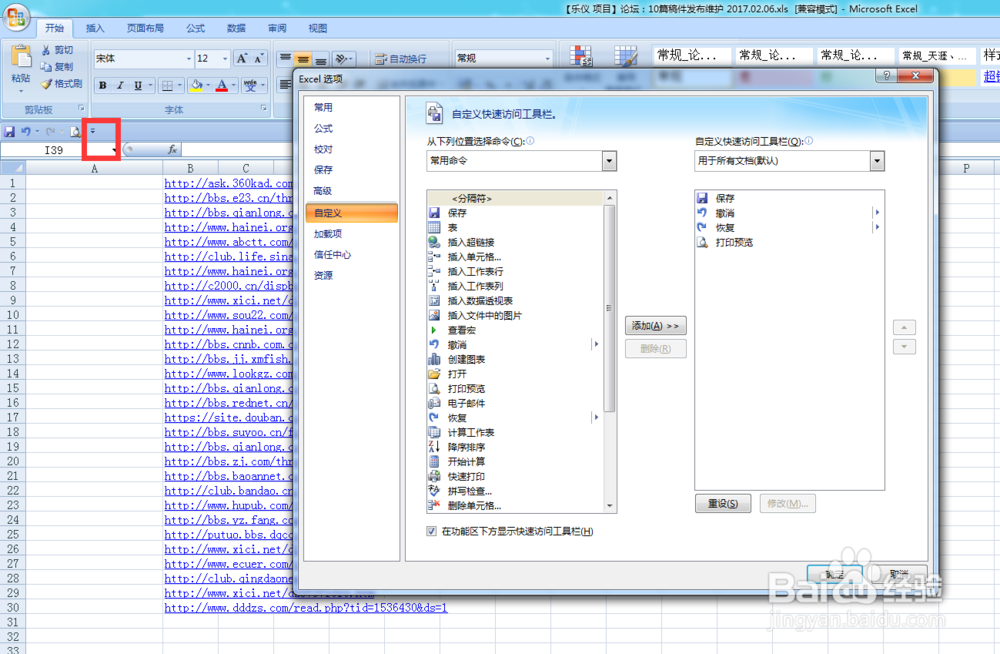Open the 常用命令 command source dropdown

(609, 161)
